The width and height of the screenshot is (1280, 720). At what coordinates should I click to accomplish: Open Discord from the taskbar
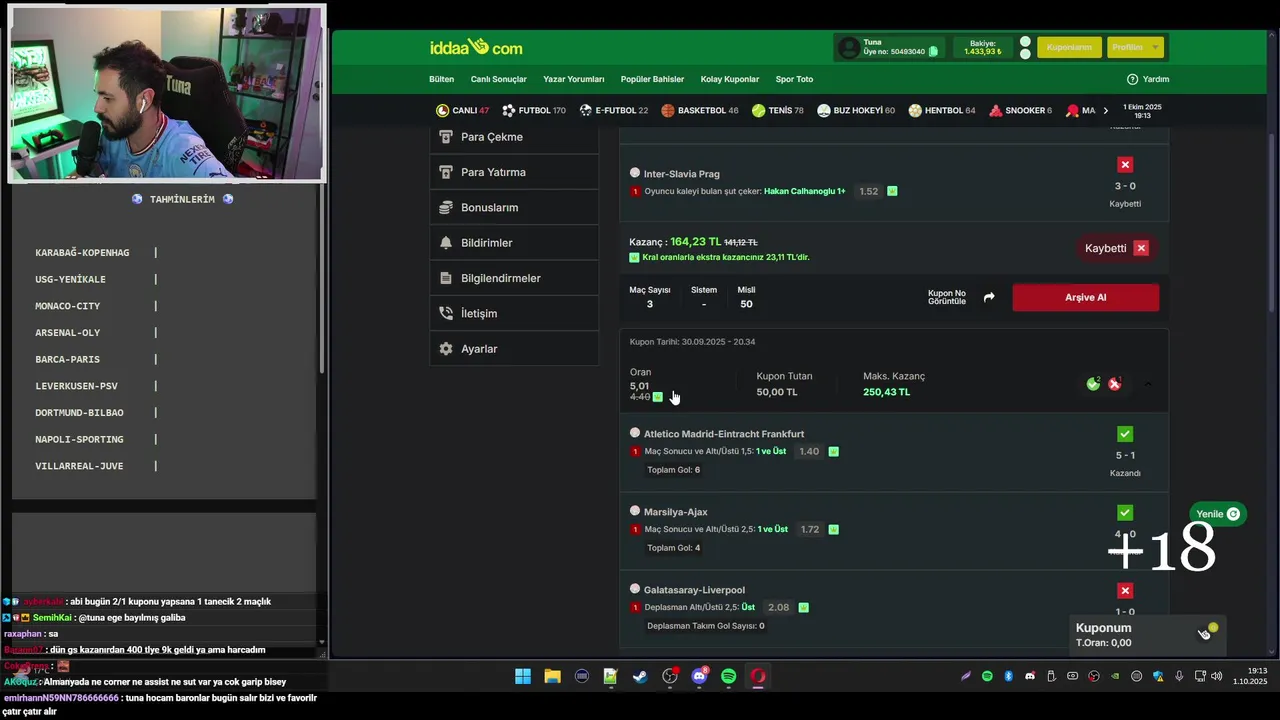(x=699, y=676)
